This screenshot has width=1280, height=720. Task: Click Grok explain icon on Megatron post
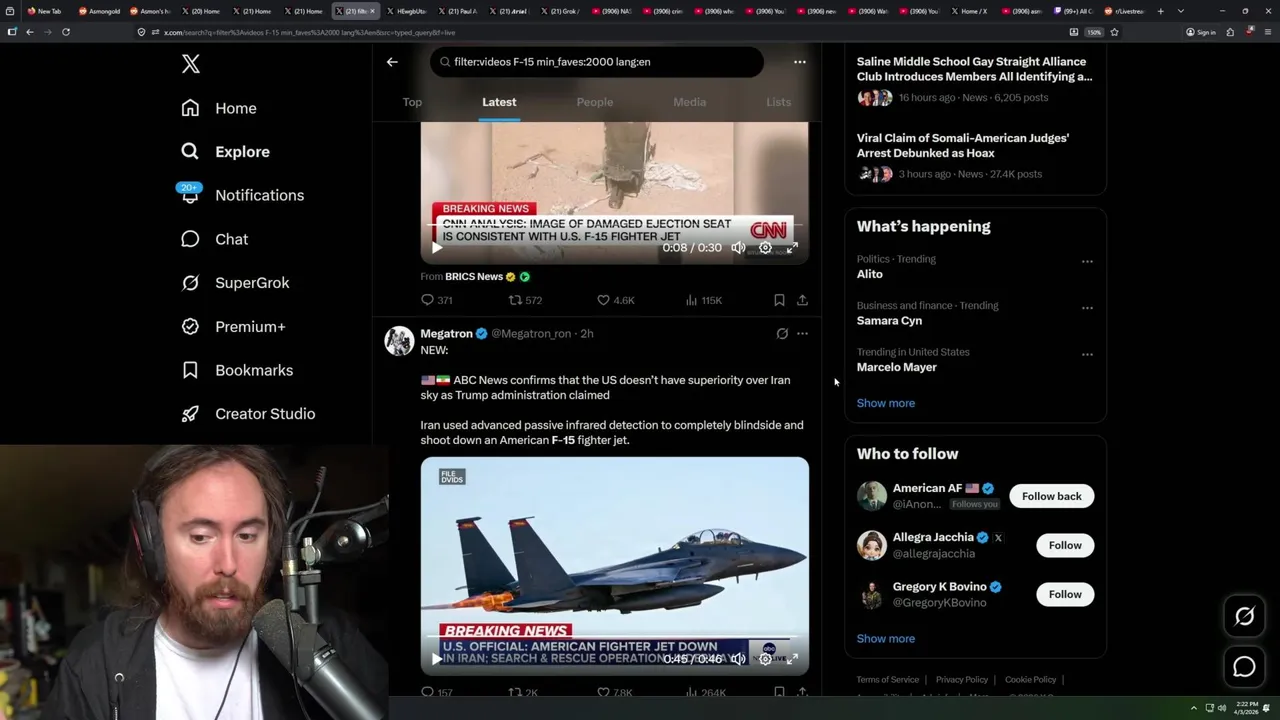[x=782, y=334]
